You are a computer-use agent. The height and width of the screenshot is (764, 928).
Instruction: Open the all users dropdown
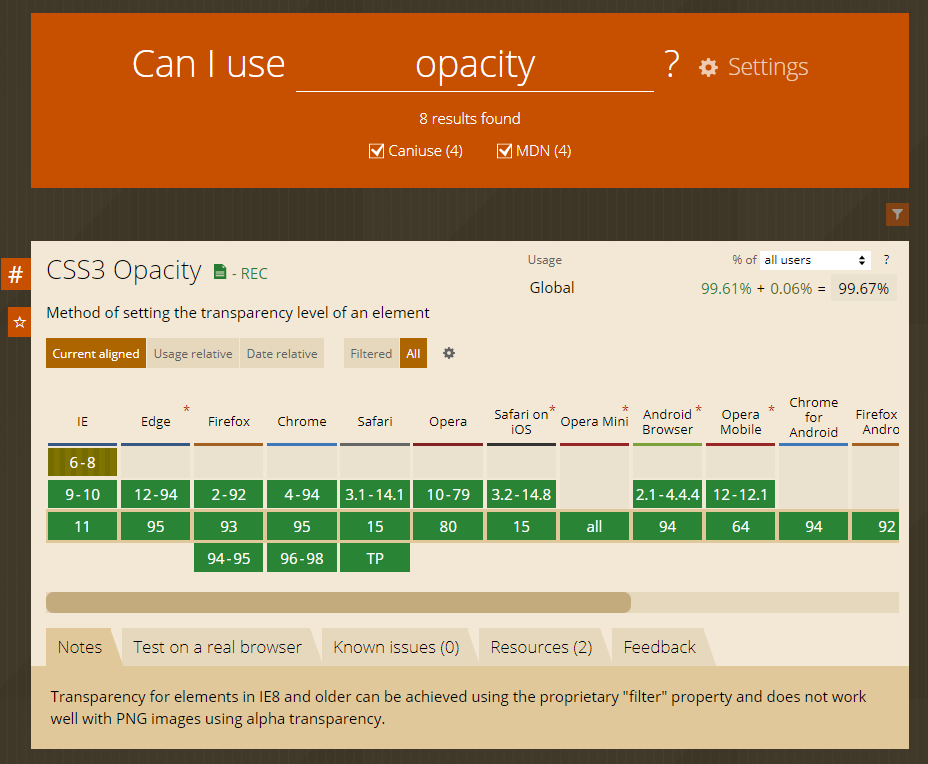(x=815, y=260)
